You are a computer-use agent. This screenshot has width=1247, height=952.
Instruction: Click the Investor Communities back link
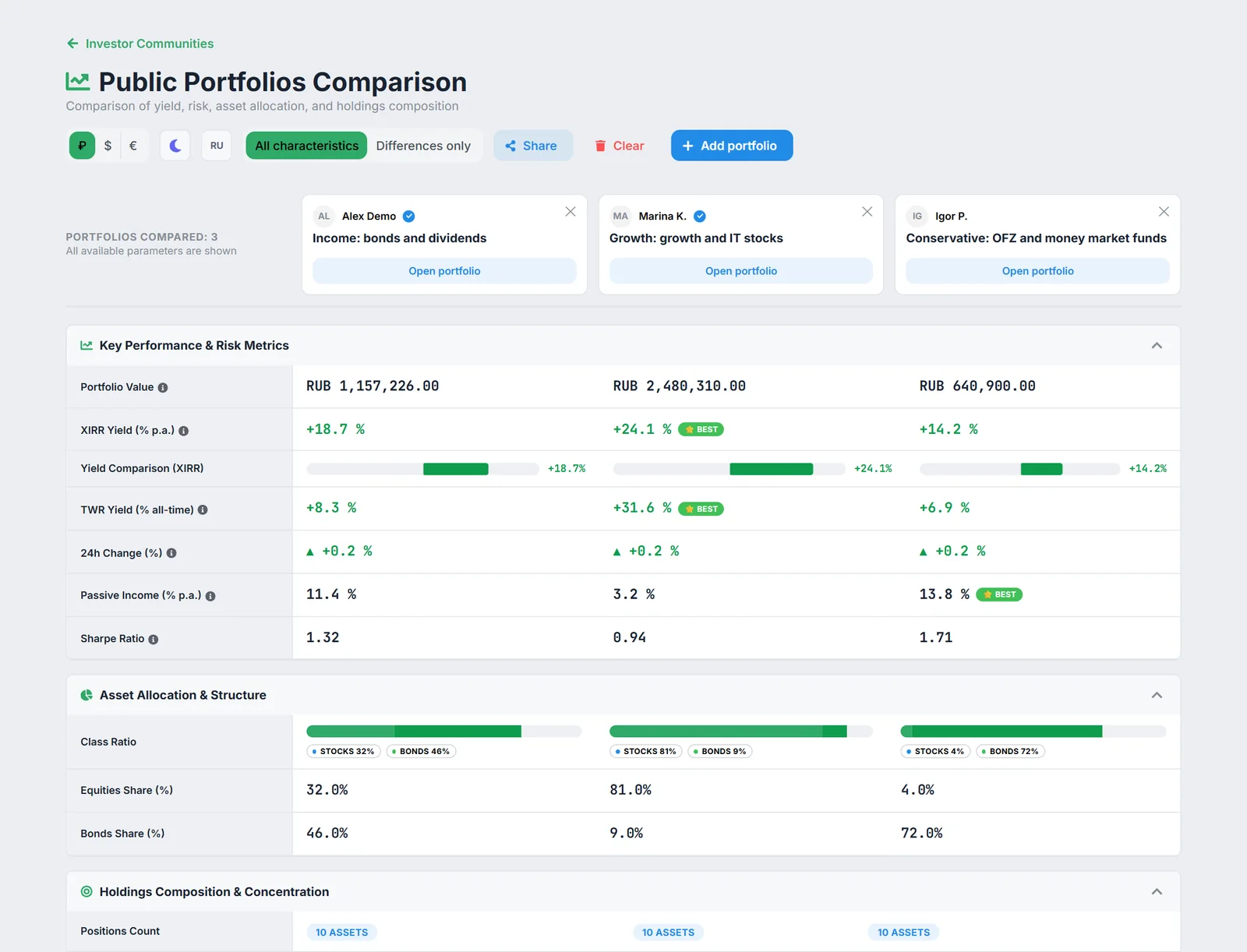[x=140, y=44]
